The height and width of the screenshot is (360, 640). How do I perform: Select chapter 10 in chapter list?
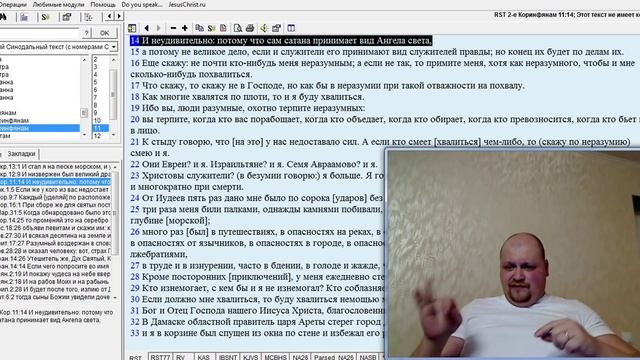tap(100, 120)
